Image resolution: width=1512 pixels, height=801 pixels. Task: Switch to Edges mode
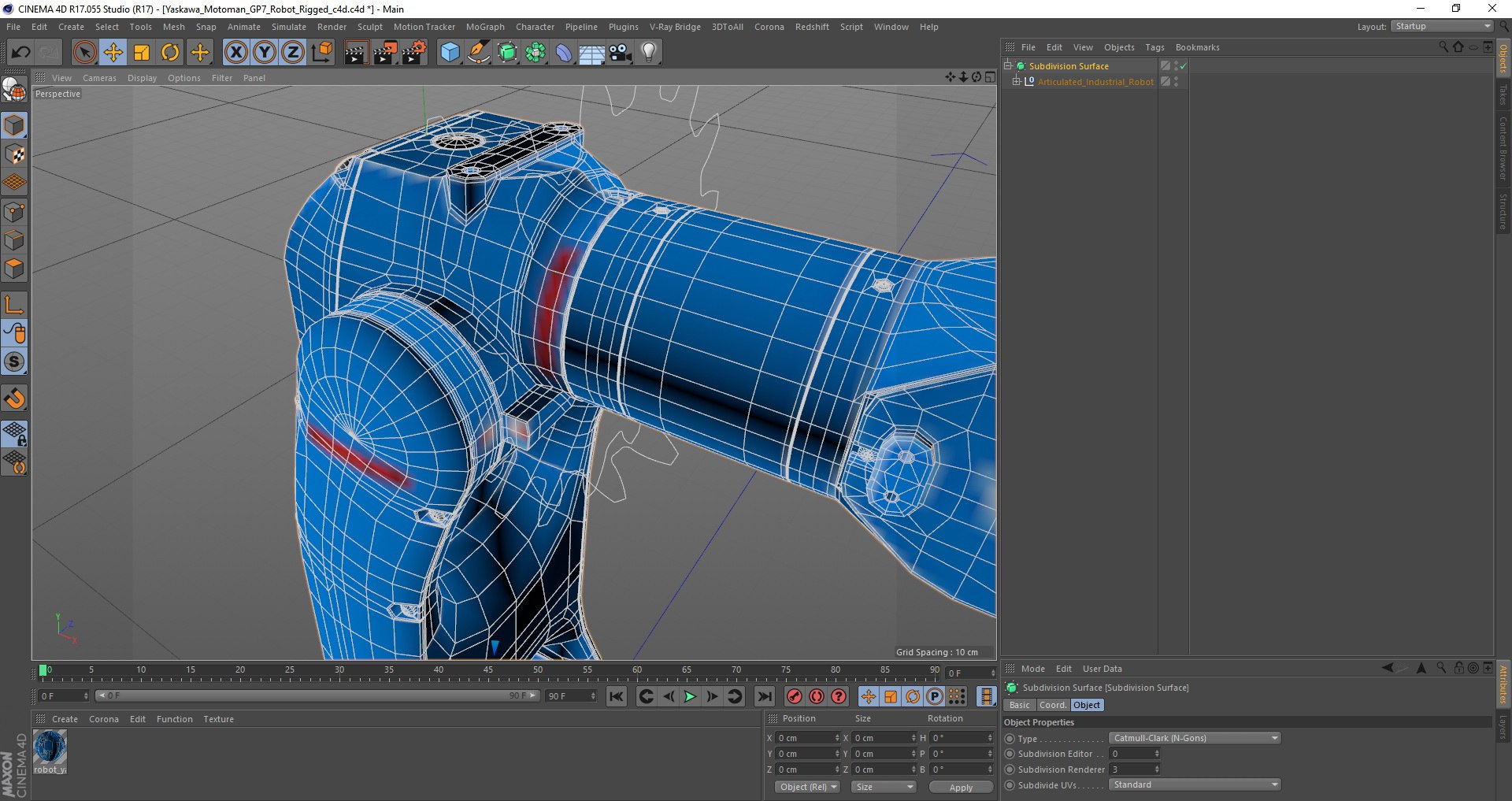14,240
